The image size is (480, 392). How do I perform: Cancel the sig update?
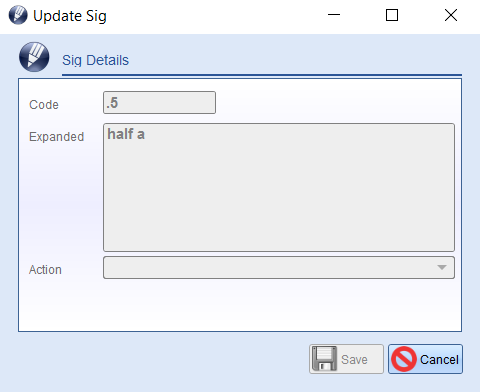click(x=425, y=359)
